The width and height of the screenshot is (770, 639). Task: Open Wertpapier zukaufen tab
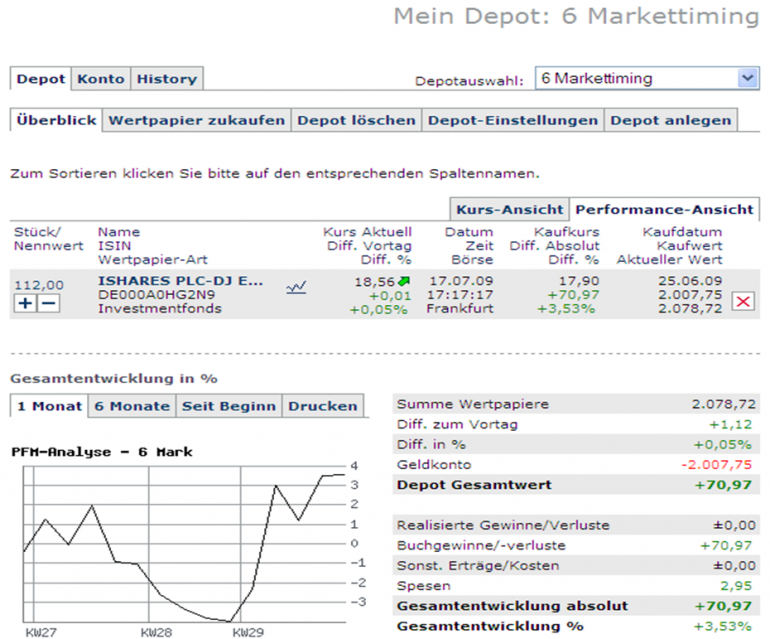[x=196, y=120]
